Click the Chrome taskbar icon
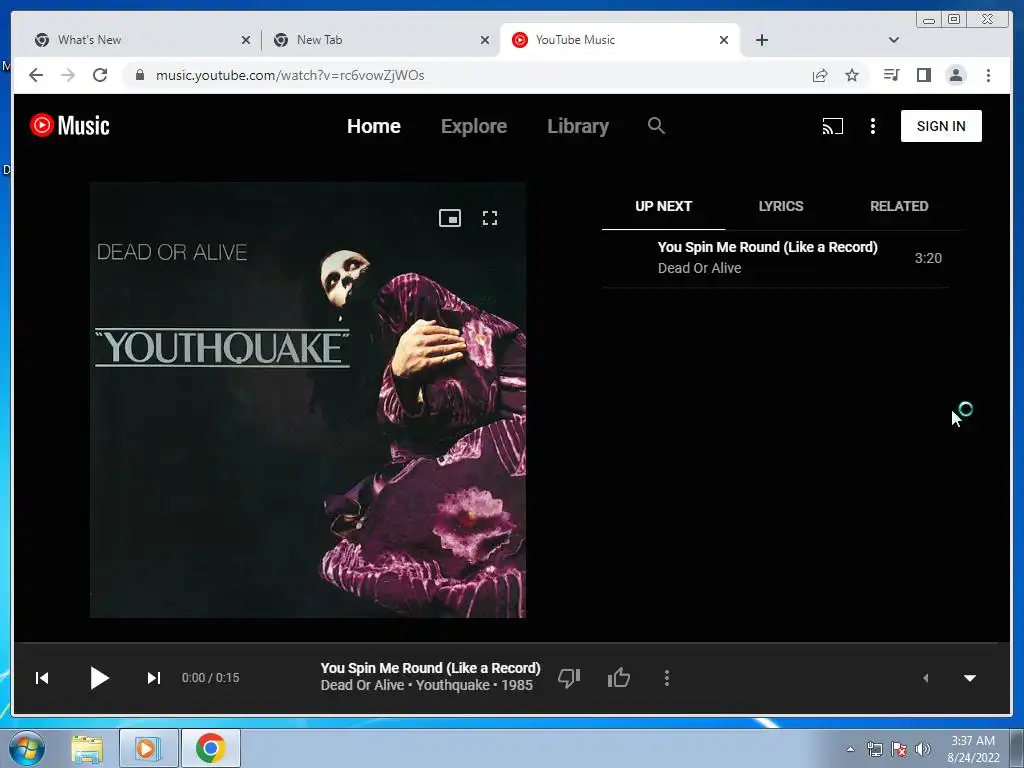 point(210,748)
